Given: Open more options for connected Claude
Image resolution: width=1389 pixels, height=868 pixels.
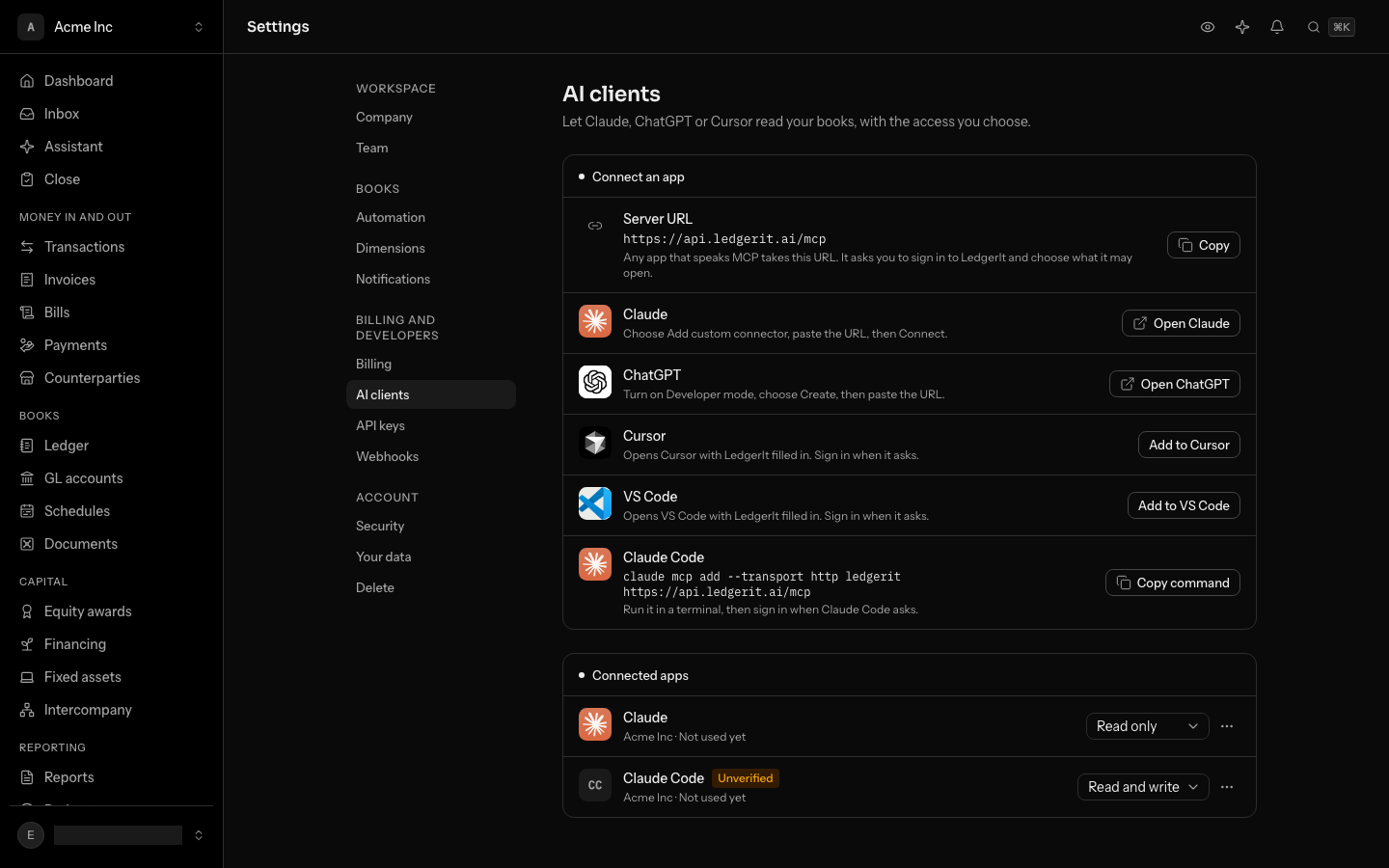Looking at the screenshot, I should point(1227,726).
